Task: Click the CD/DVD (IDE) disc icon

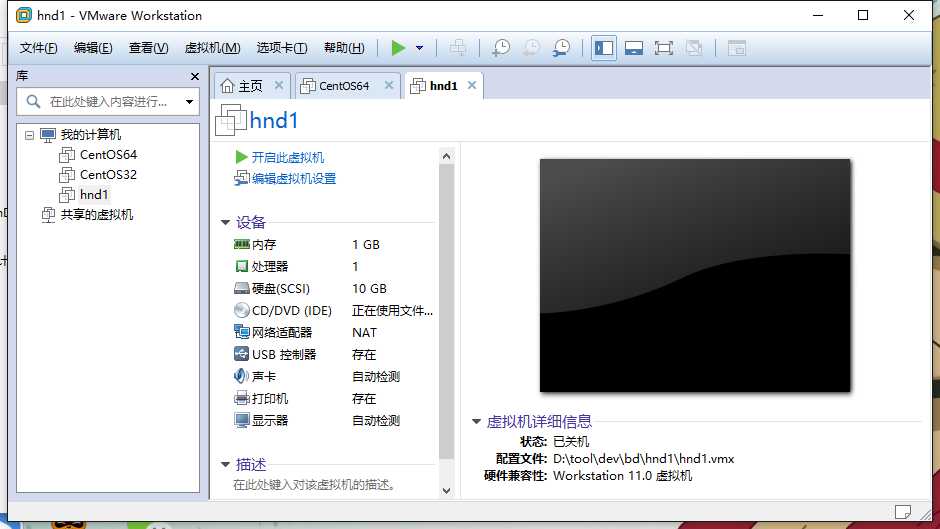Action: click(242, 310)
